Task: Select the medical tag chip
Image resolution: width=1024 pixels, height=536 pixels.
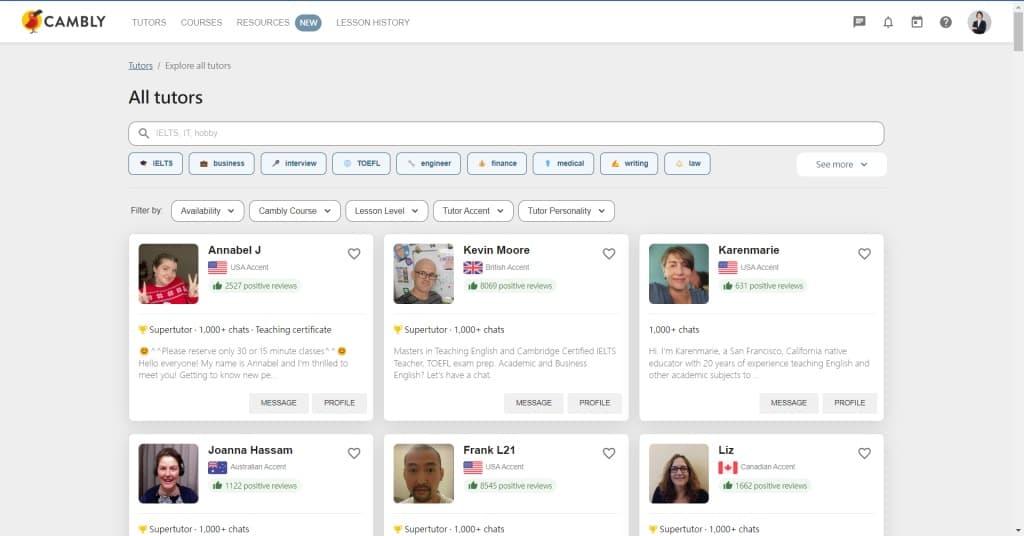Action: tap(563, 163)
